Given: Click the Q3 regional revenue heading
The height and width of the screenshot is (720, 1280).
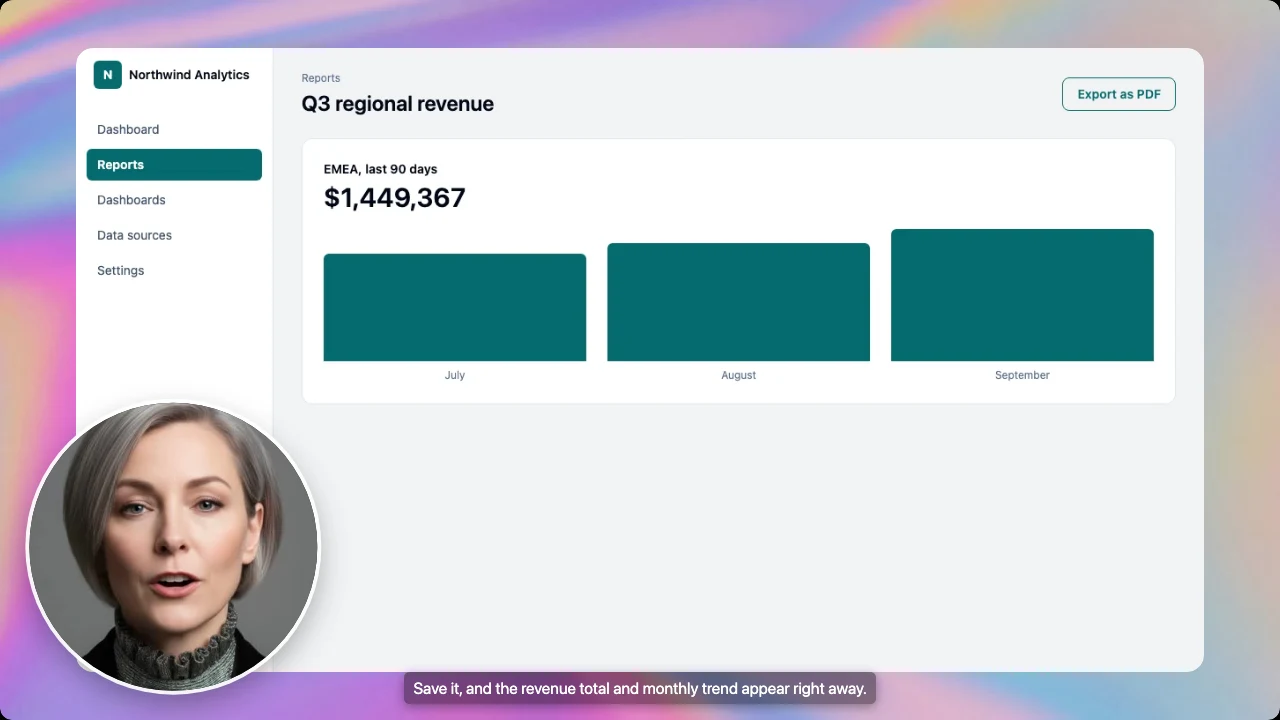Looking at the screenshot, I should (x=398, y=104).
